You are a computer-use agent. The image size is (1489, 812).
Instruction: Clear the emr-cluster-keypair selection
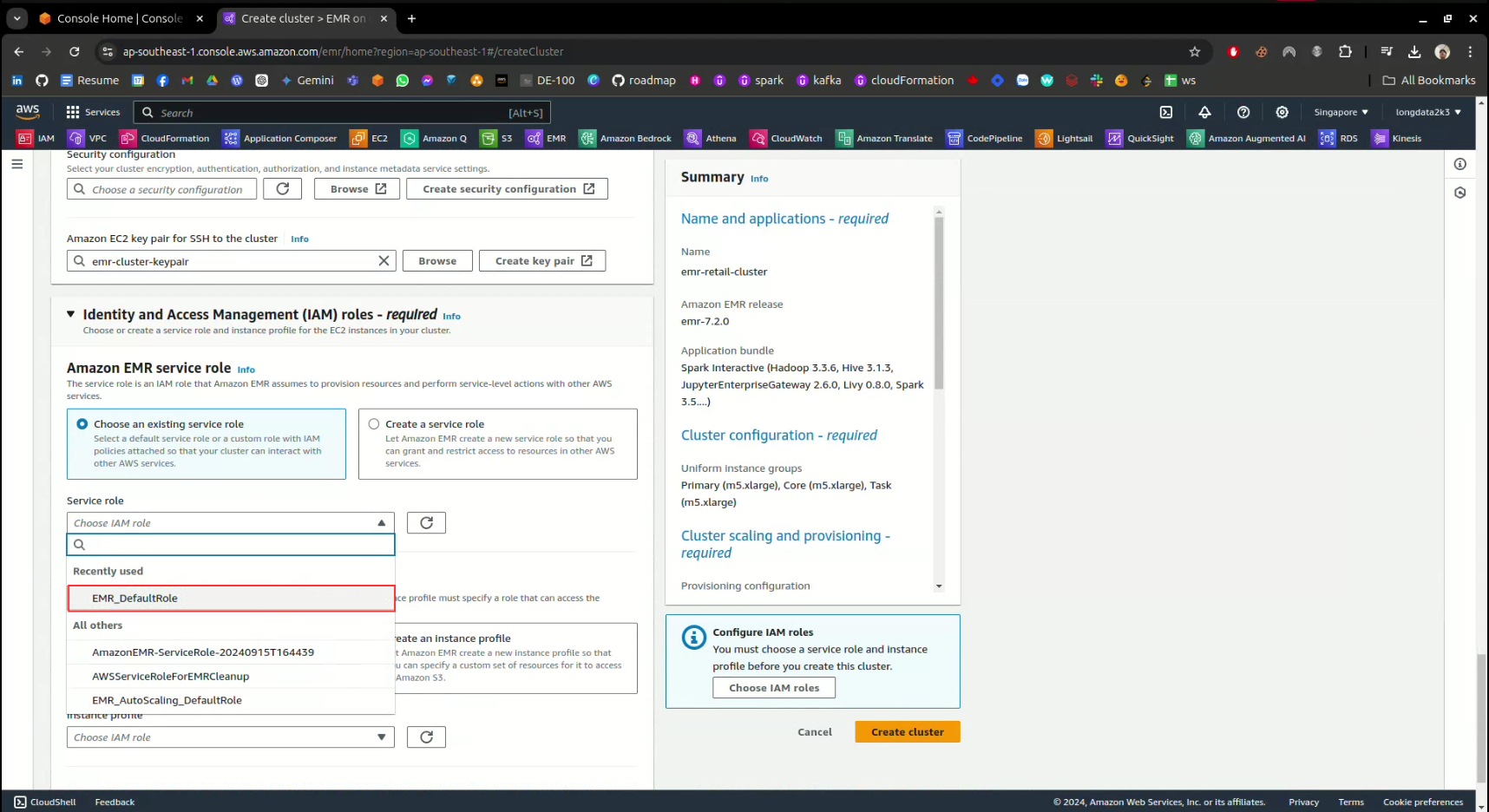click(x=384, y=261)
